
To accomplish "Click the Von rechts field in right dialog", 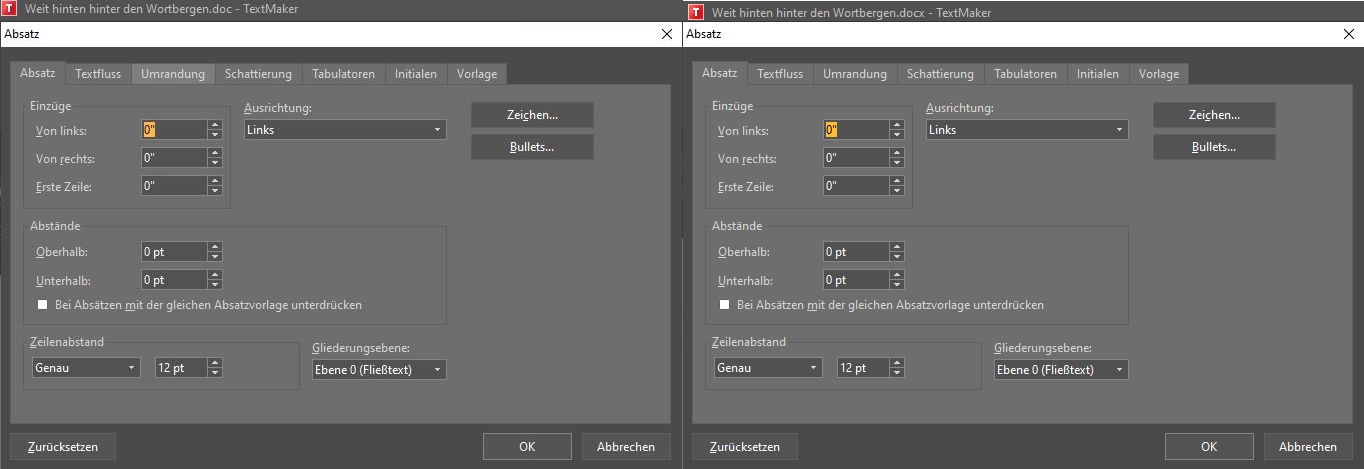I will [853, 158].
